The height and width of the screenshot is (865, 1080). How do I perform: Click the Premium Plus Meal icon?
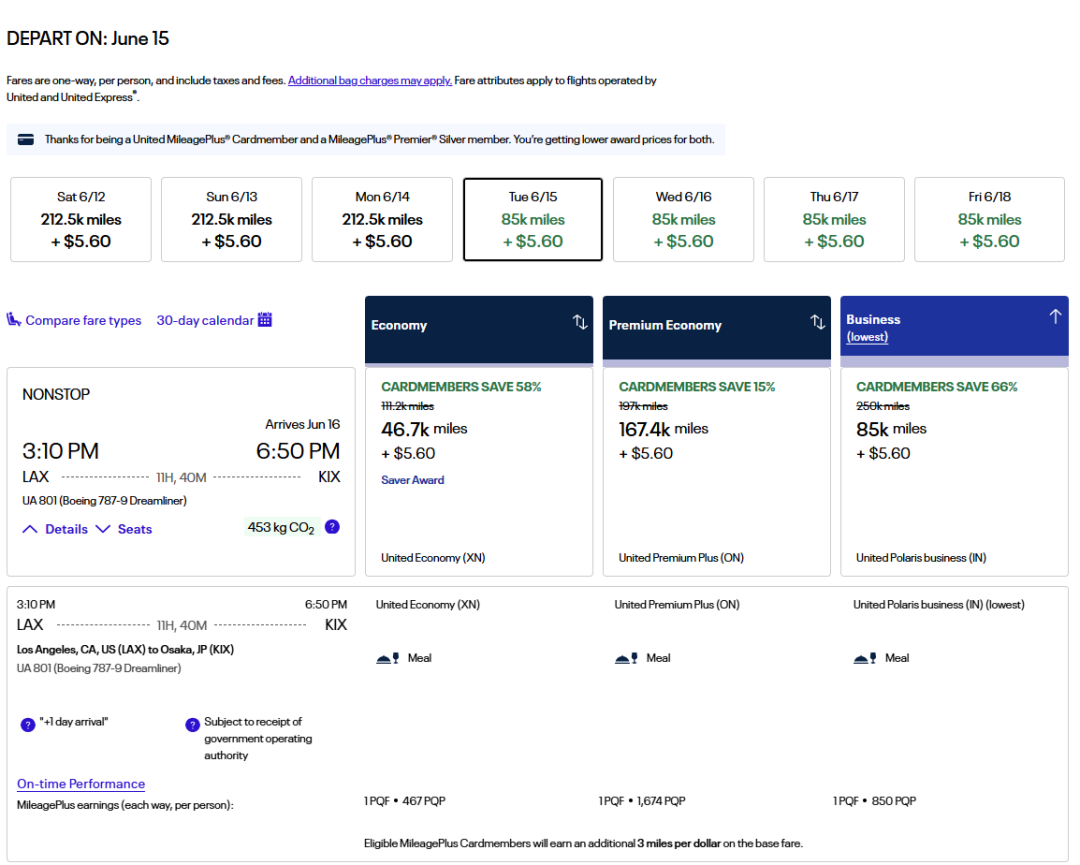(x=626, y=658)
